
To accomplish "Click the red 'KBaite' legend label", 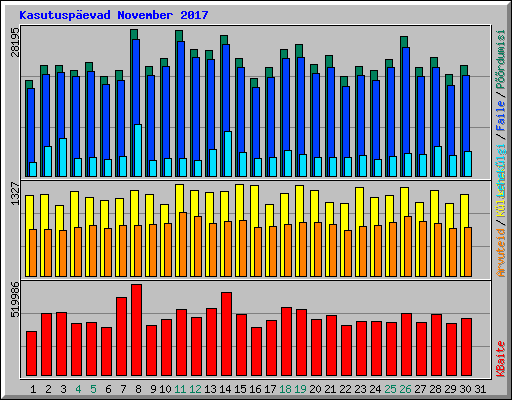I will click(501, 359).
